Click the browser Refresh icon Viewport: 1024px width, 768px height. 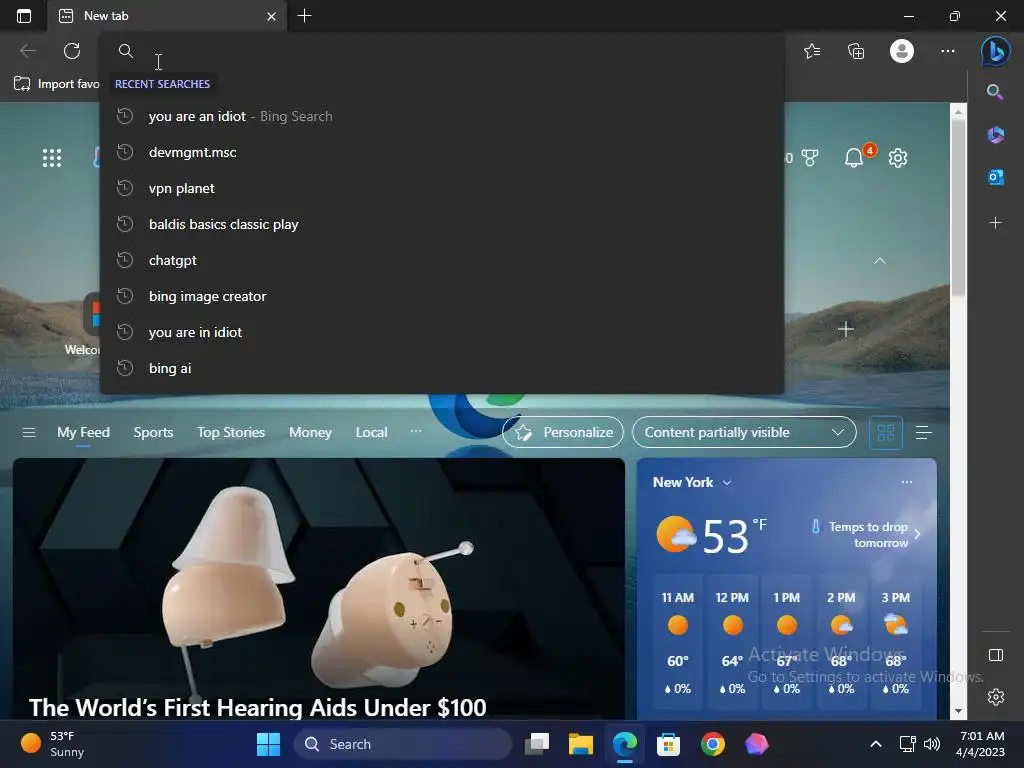pos(72,51)
